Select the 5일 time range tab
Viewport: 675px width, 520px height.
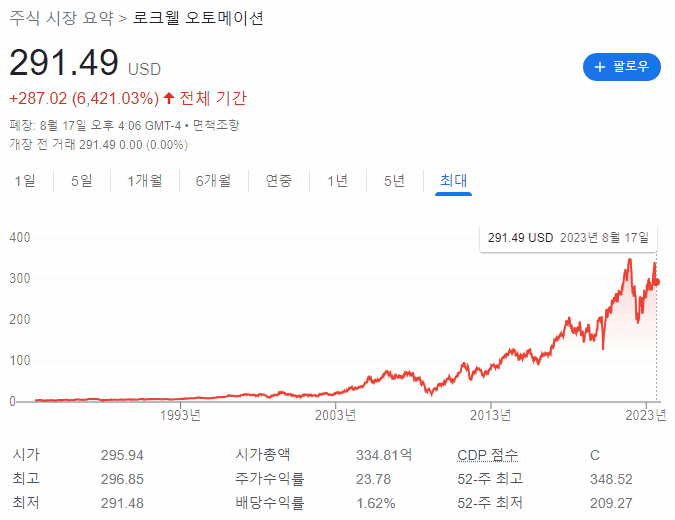[x=82, y=181]
